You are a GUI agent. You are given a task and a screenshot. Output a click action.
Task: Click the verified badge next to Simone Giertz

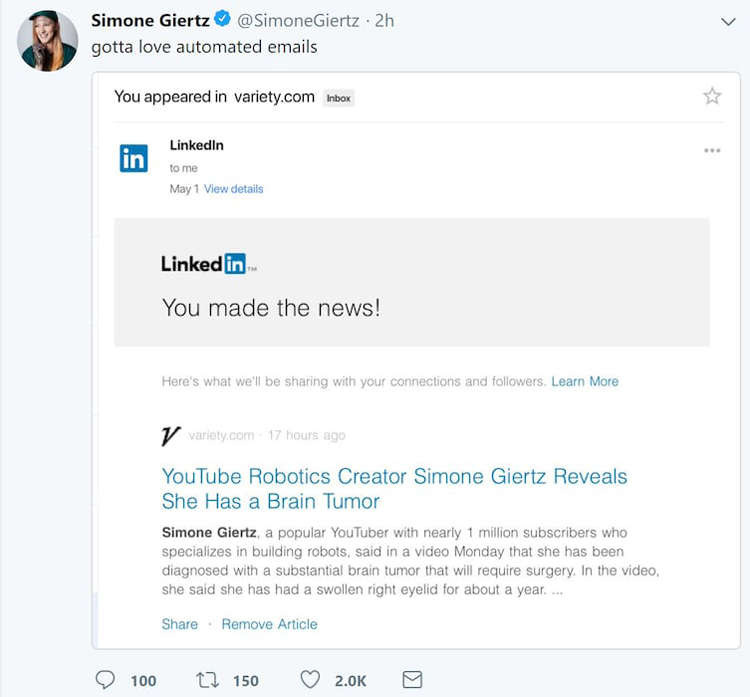click(x=224, y=21)
